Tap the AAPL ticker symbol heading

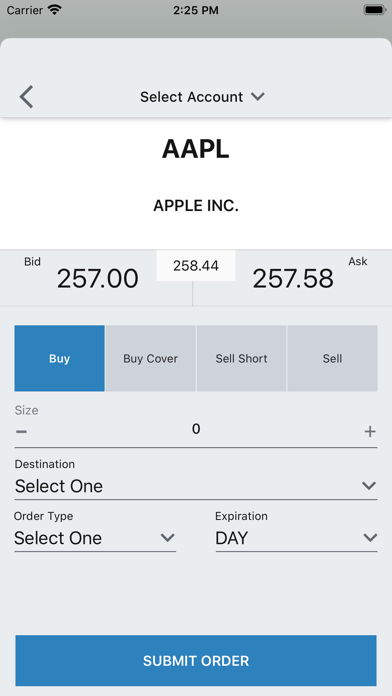coord(196,149)
